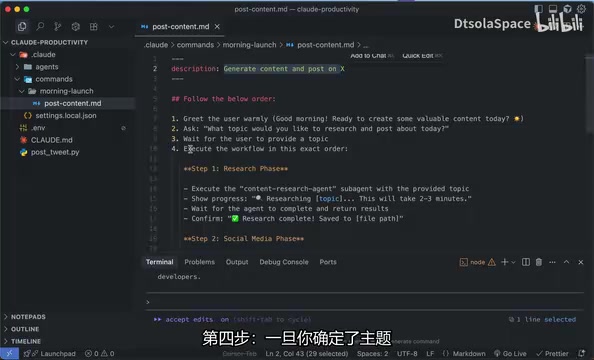Toggle the bottom panel layout icon
This screenshot has height=360, width=594.
[x=553, y=8]
